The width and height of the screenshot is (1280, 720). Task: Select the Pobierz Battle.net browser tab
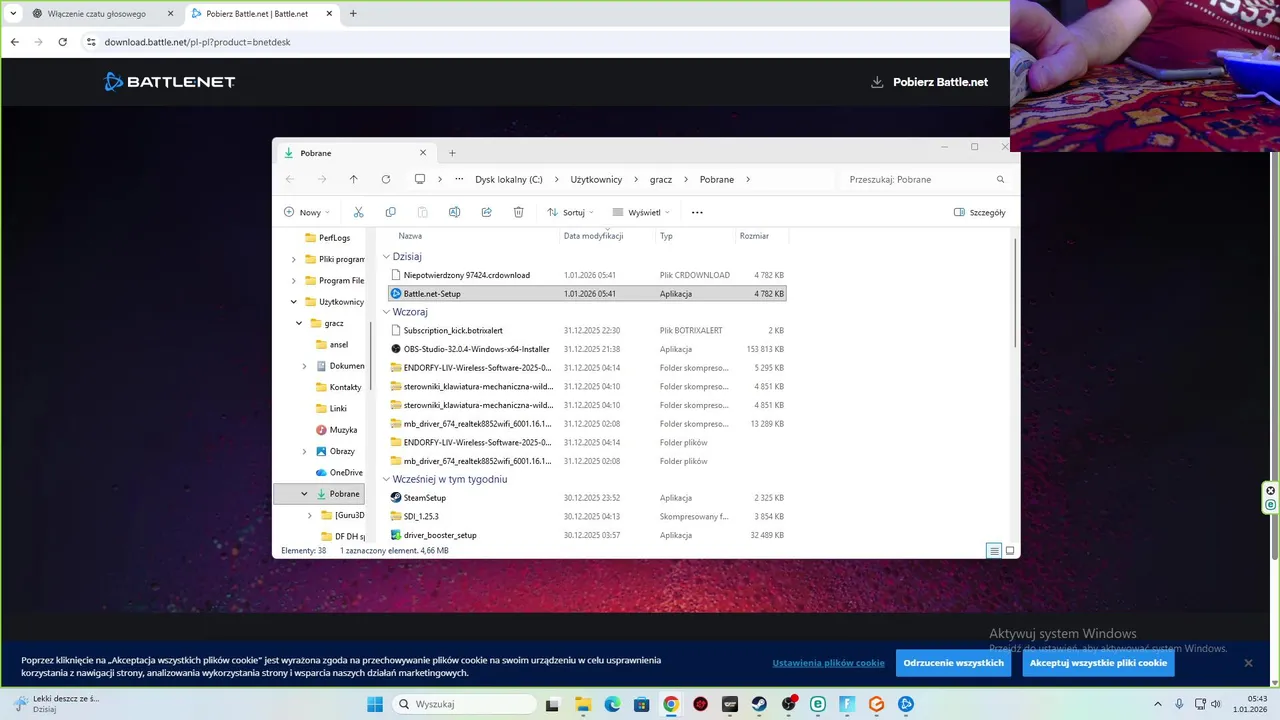(262, 14)
